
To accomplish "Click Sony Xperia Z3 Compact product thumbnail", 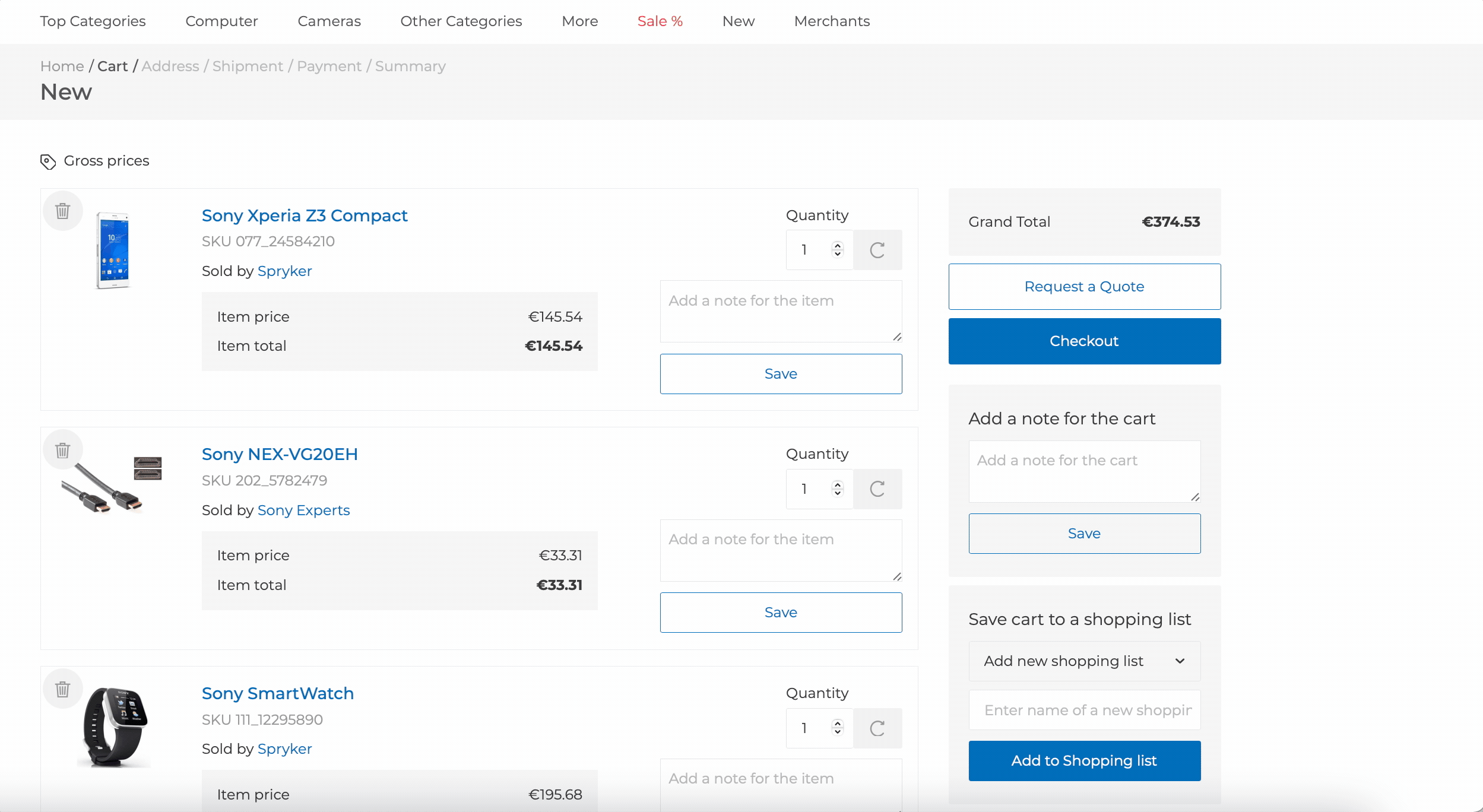I will (113, 250).
